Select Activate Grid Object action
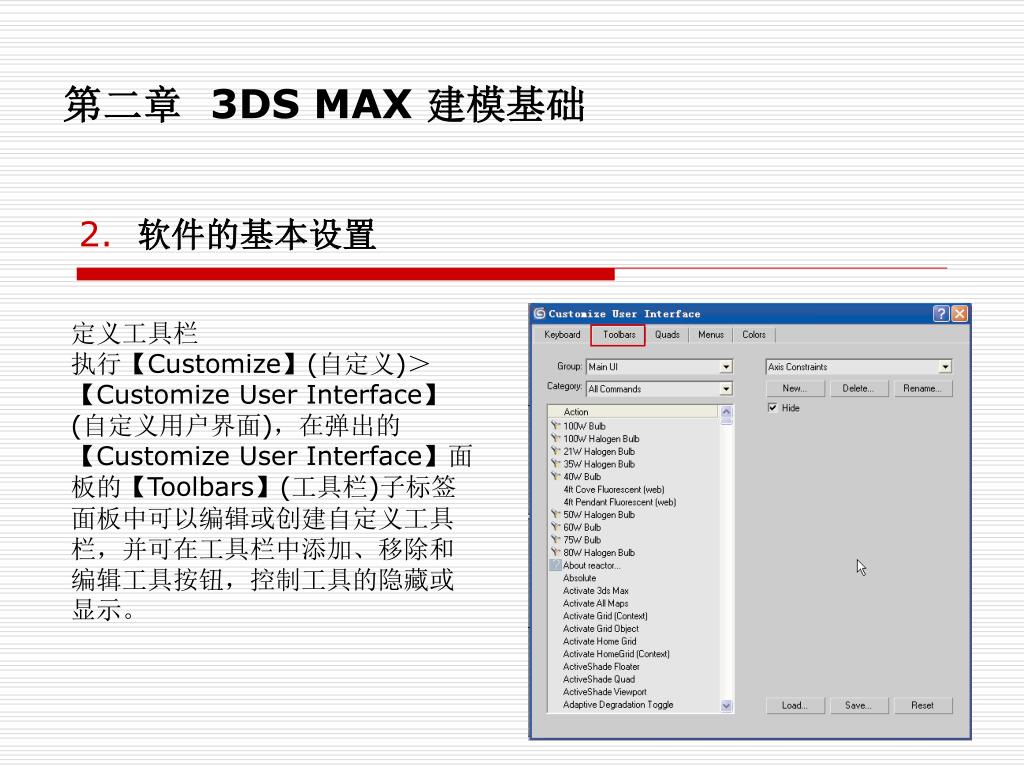This screenshot has height=768, width=1024. [x=601, y=628]
